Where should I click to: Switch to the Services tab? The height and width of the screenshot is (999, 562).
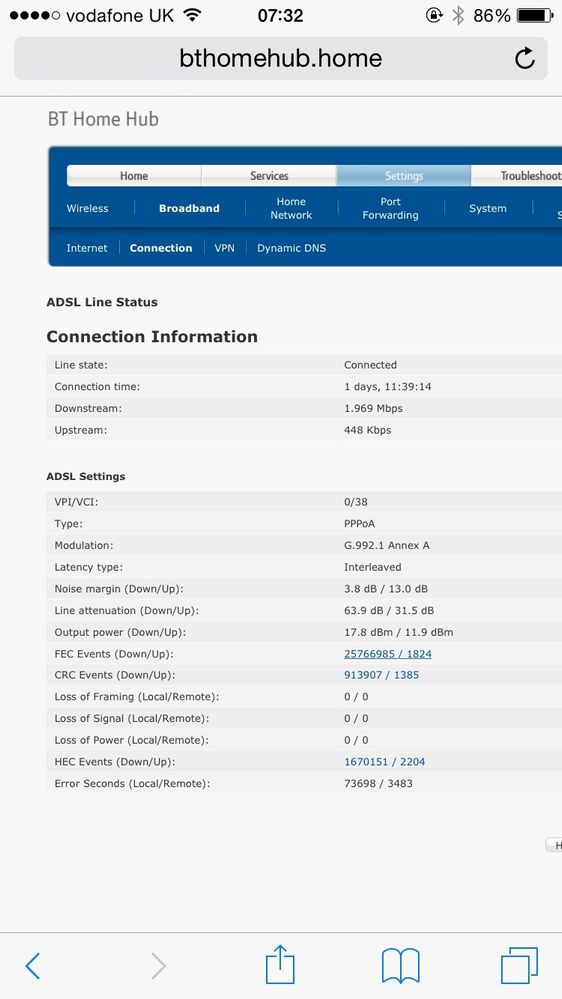[269, 176]
